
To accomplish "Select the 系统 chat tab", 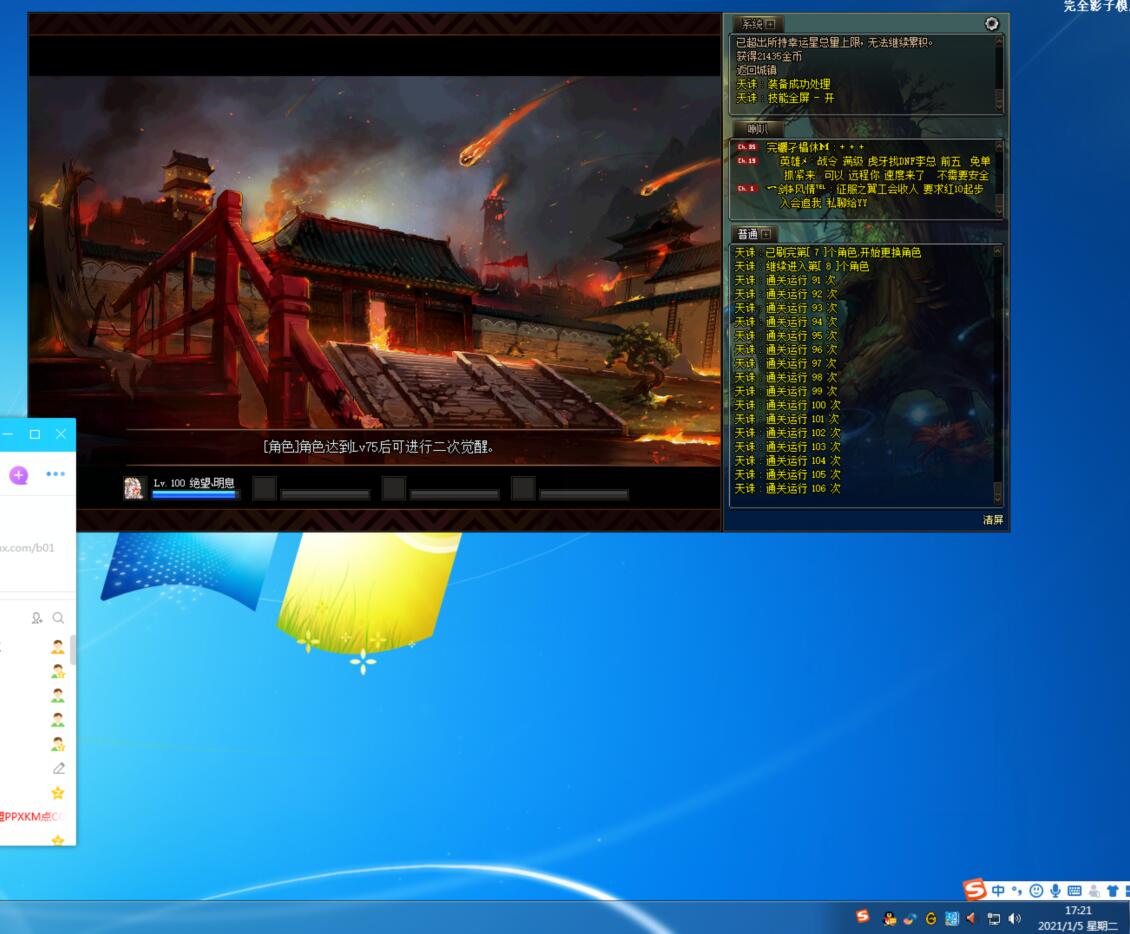I will pyautogui.click(x=751, y=24).
